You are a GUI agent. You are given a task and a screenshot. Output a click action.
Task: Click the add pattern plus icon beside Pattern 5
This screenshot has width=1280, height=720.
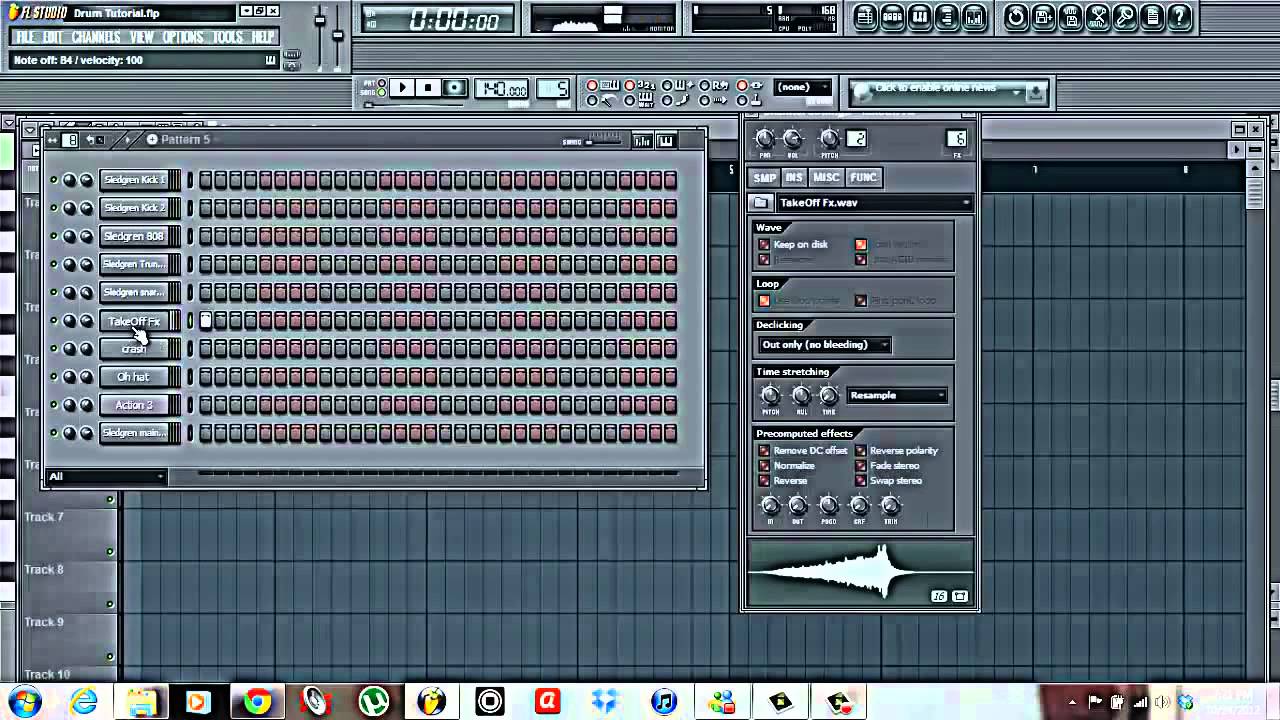point(152,139)
